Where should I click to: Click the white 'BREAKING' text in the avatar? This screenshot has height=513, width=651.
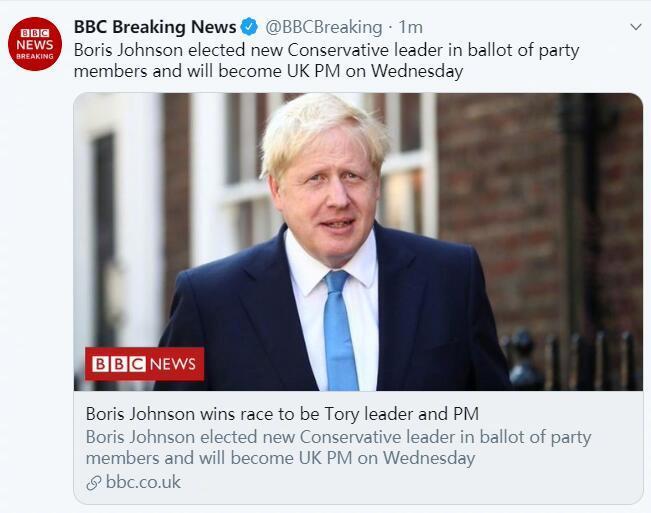[34, 56]
